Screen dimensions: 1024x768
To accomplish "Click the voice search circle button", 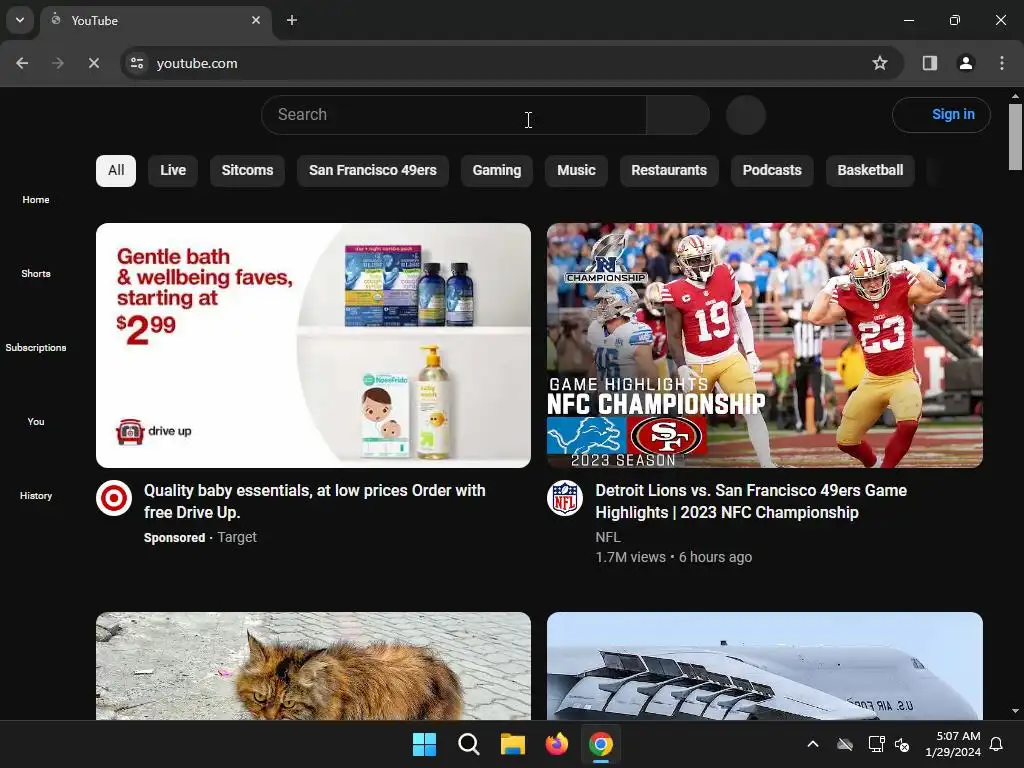I will pyautogui.click(x=746, y=115).
